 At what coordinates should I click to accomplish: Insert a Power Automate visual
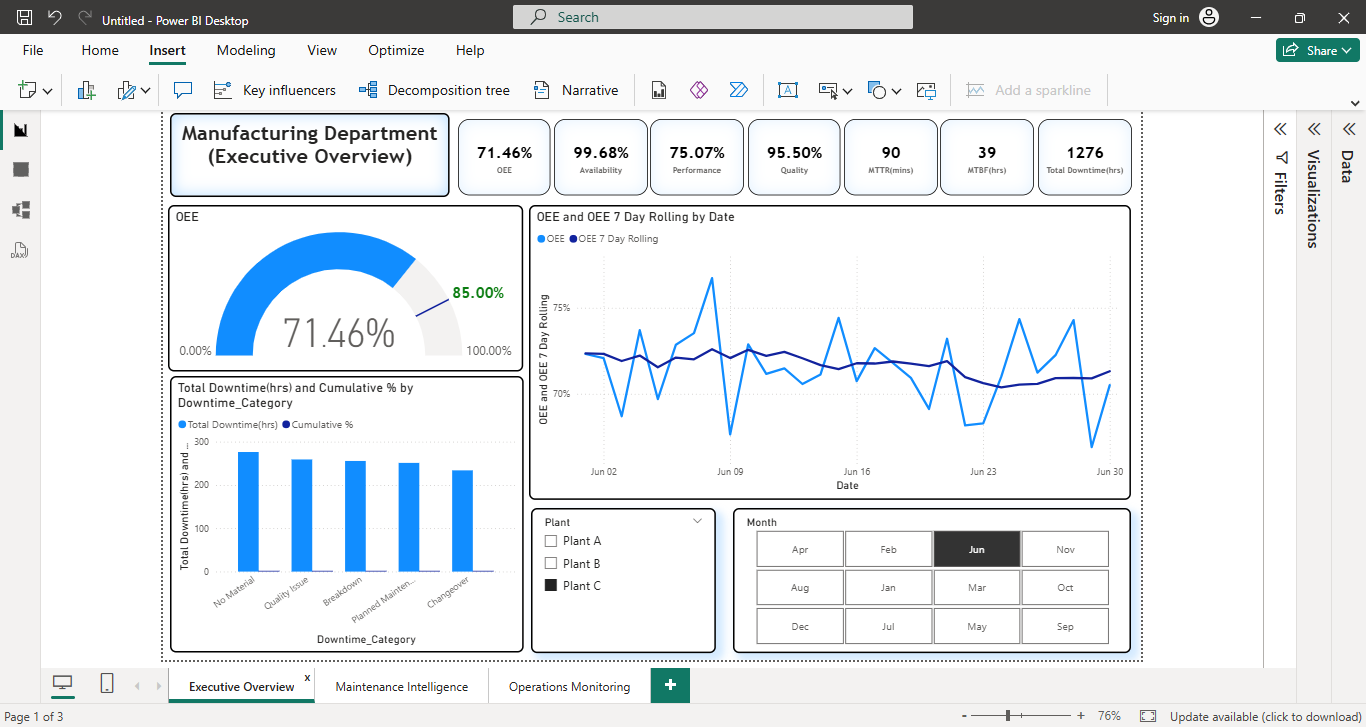(x=739, y=90)
